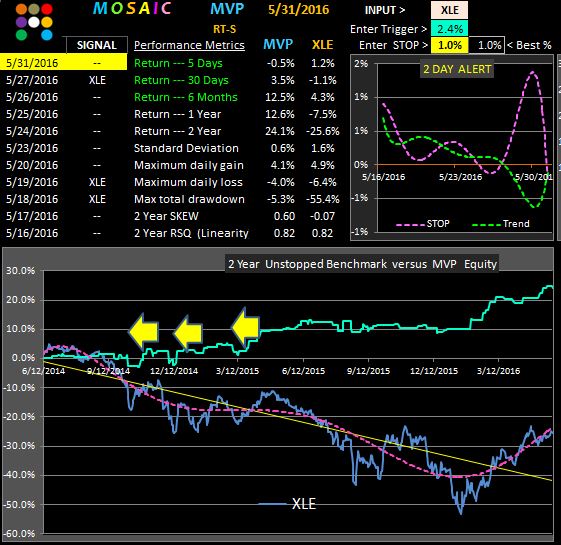
Task: Select the yellow 1.0% STOP input cell
Action: tap(449, 45)
